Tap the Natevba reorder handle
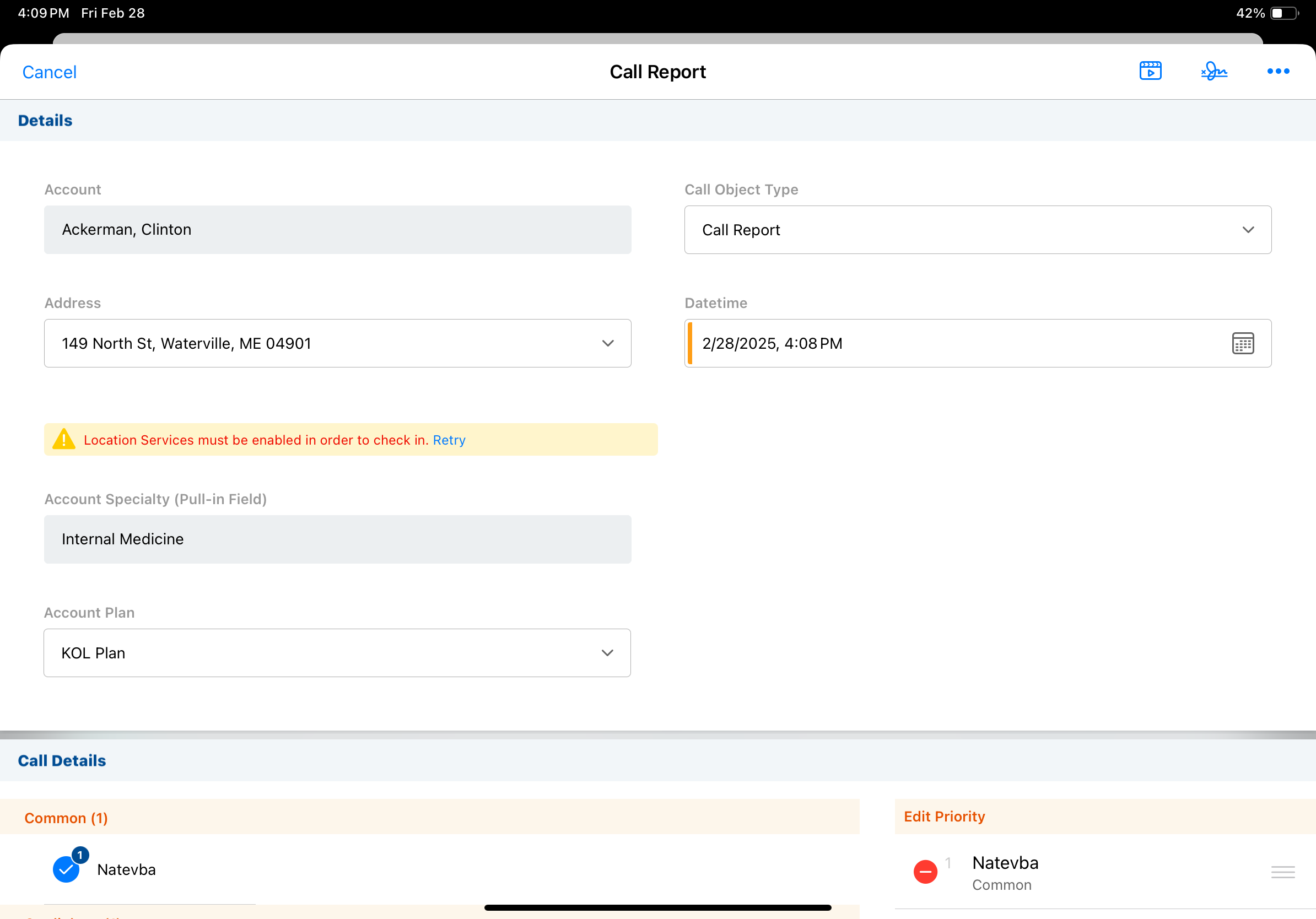This screenshot has width=1316, height=919. [1282, 872]
